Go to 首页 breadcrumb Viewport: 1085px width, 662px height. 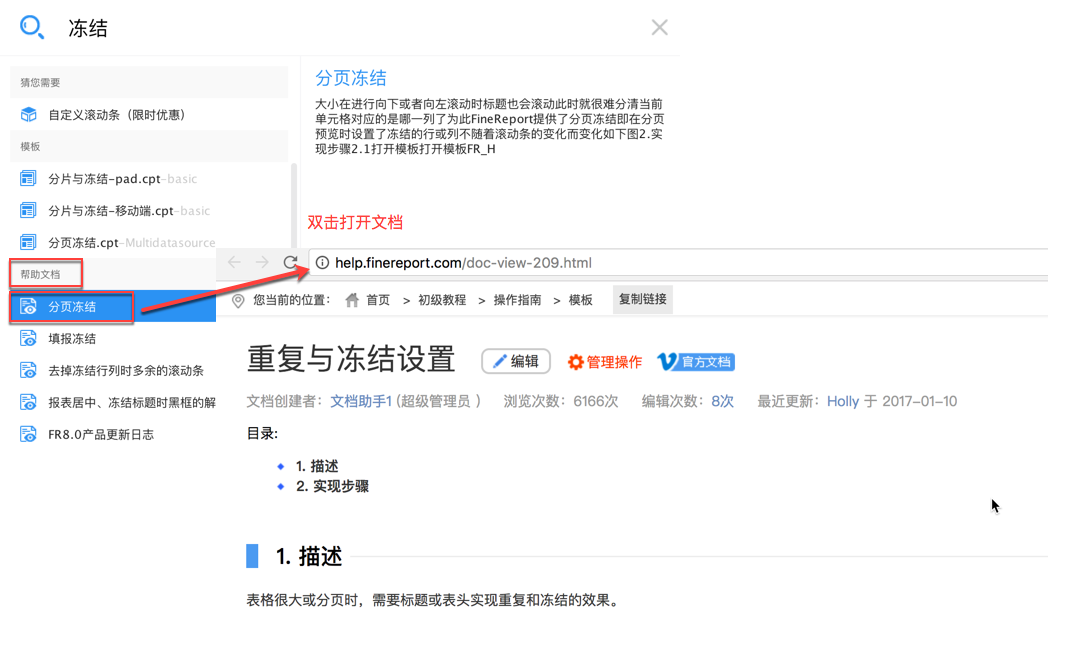tap(378, 300)
